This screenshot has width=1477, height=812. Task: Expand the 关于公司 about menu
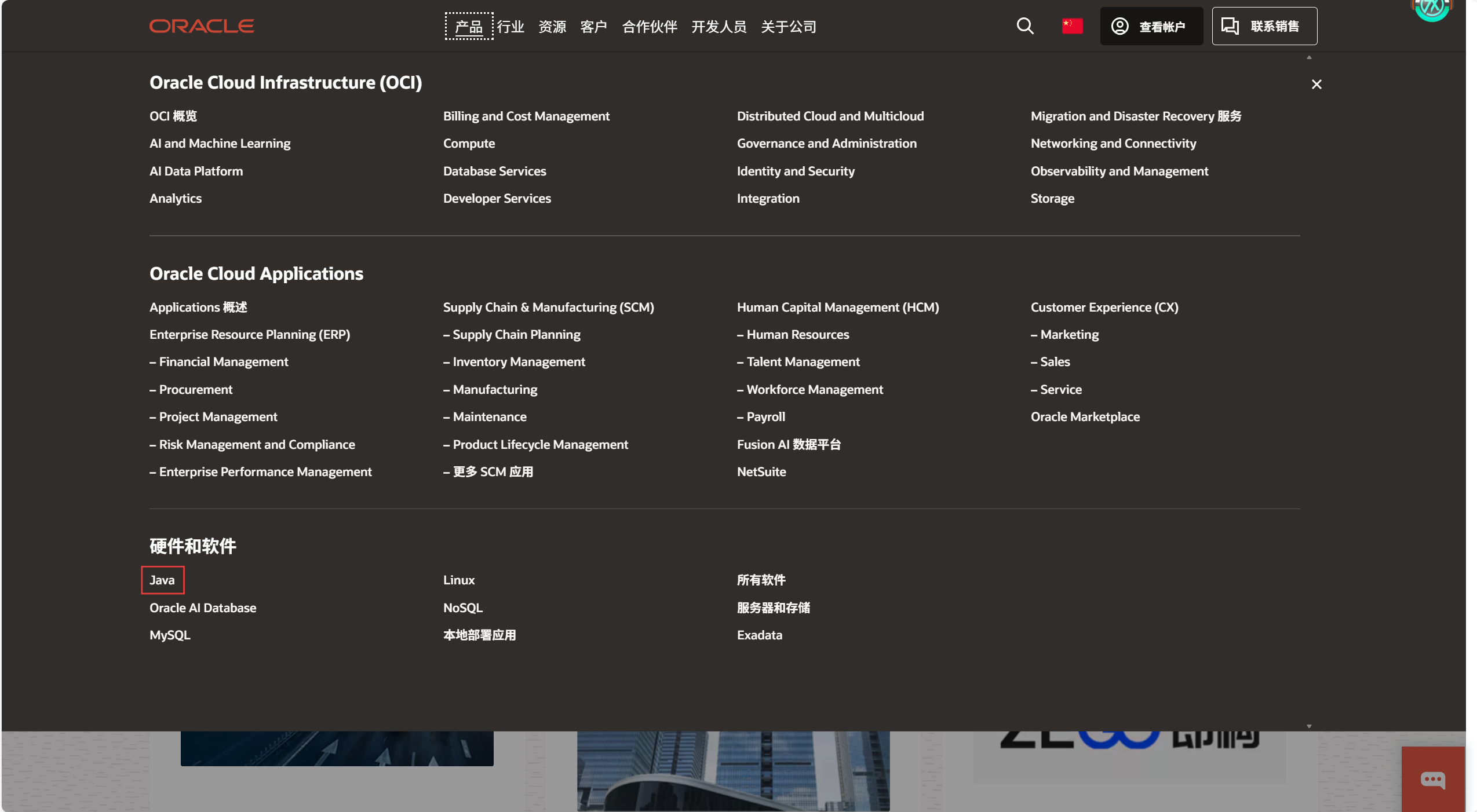tap(788, 27)
